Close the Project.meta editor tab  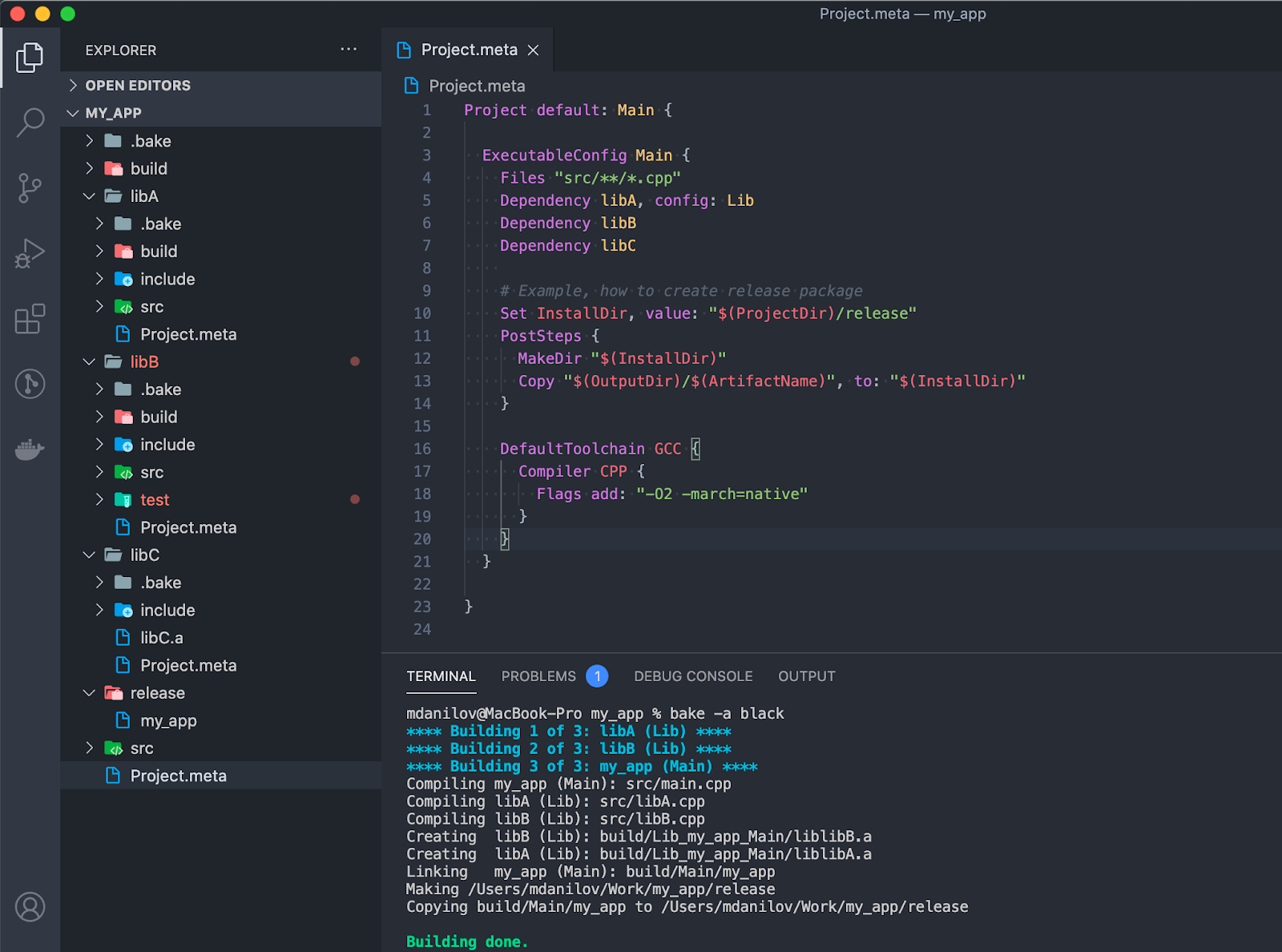(533, 50)
